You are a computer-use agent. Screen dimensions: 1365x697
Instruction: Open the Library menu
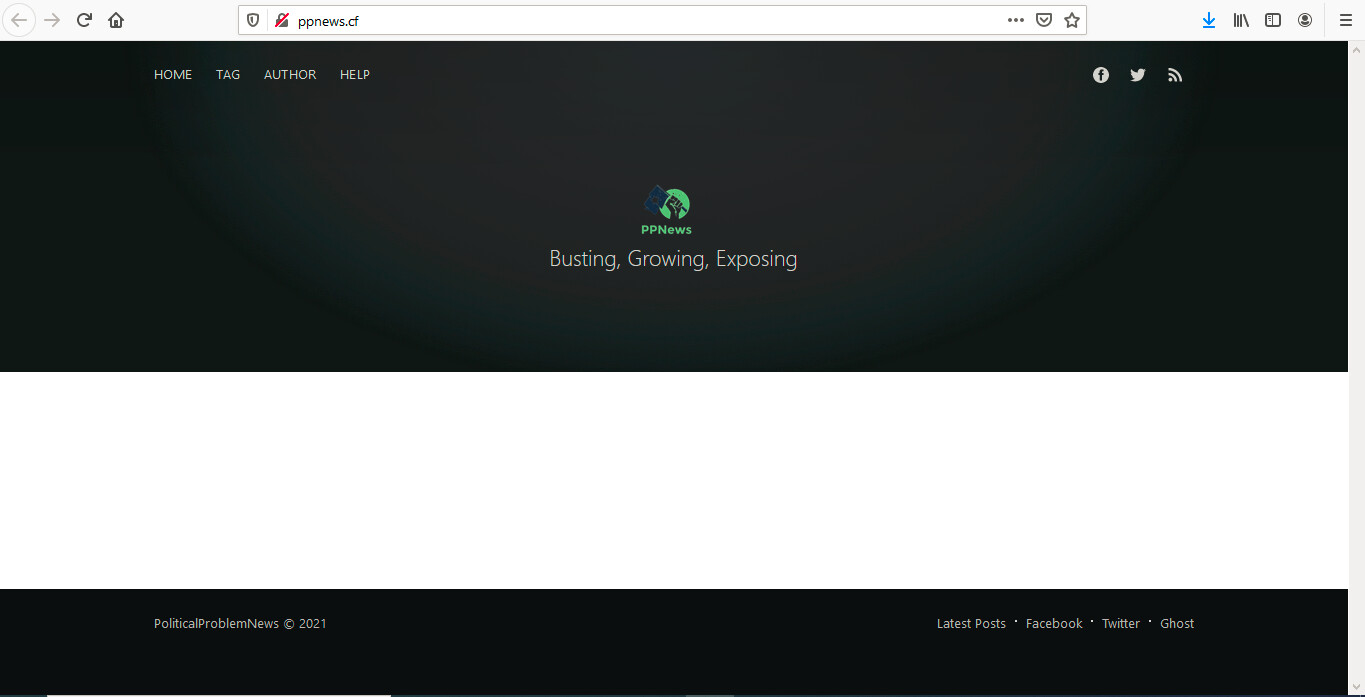1241,20
